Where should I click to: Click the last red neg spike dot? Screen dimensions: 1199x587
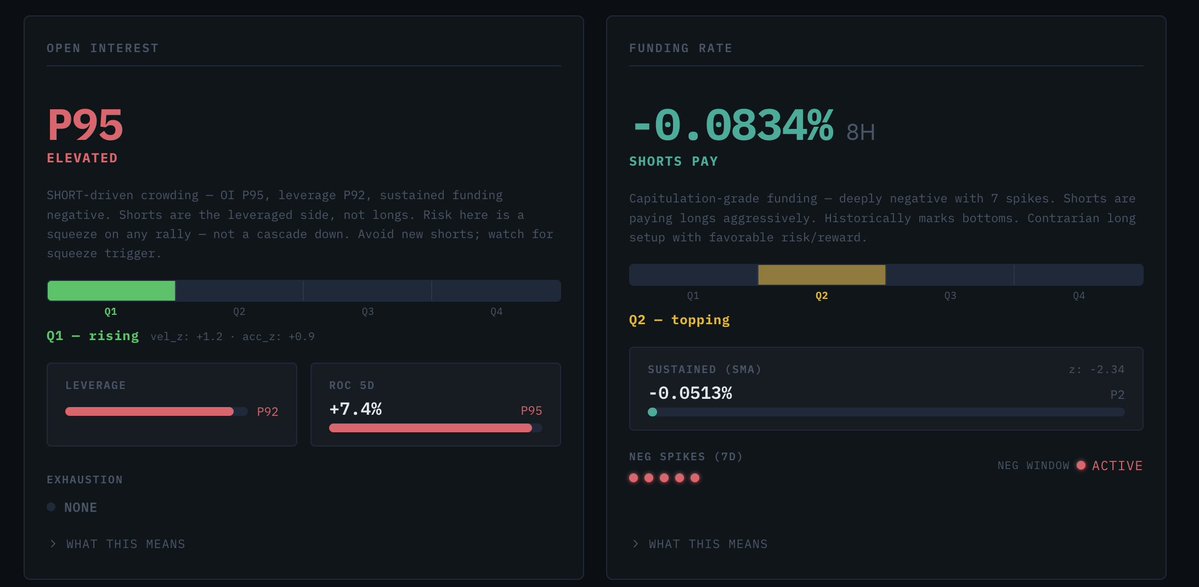(x=695, y=478)
